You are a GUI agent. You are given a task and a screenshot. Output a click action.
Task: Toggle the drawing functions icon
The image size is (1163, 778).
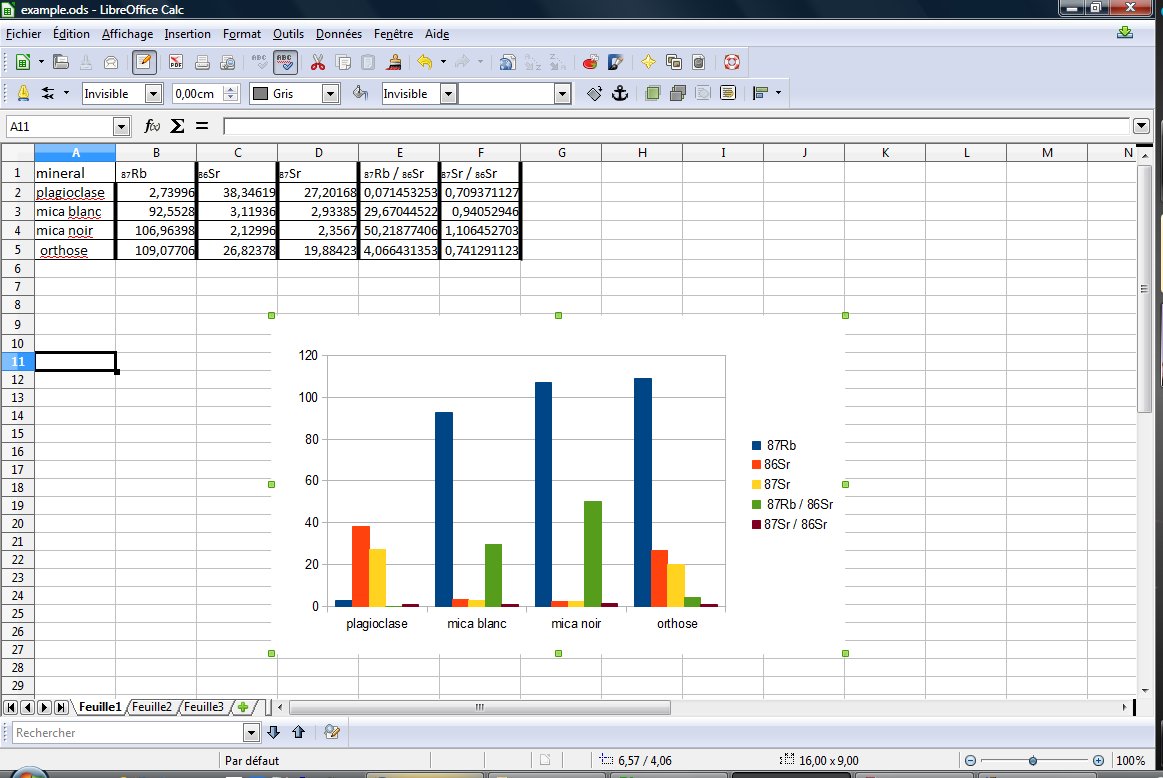pos(615,62)
